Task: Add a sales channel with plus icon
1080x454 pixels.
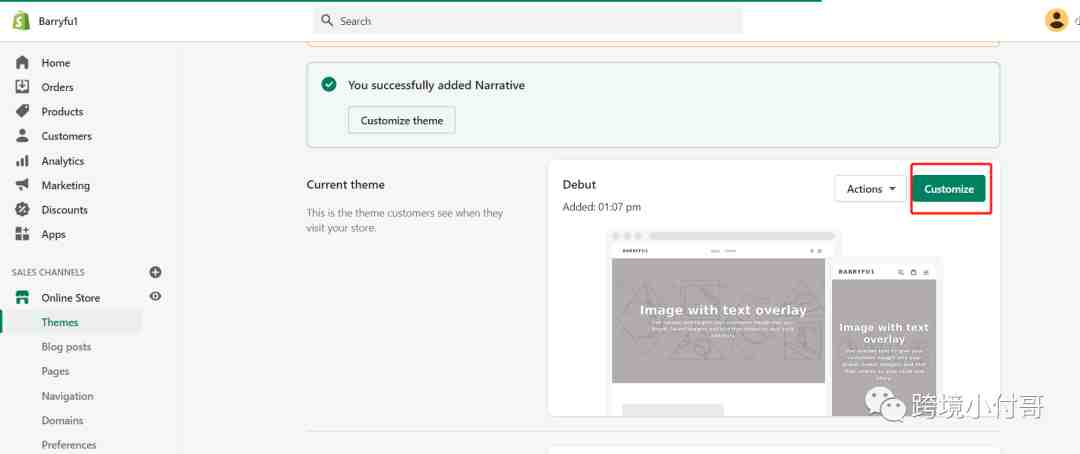Action: click(x=155, y=272)
